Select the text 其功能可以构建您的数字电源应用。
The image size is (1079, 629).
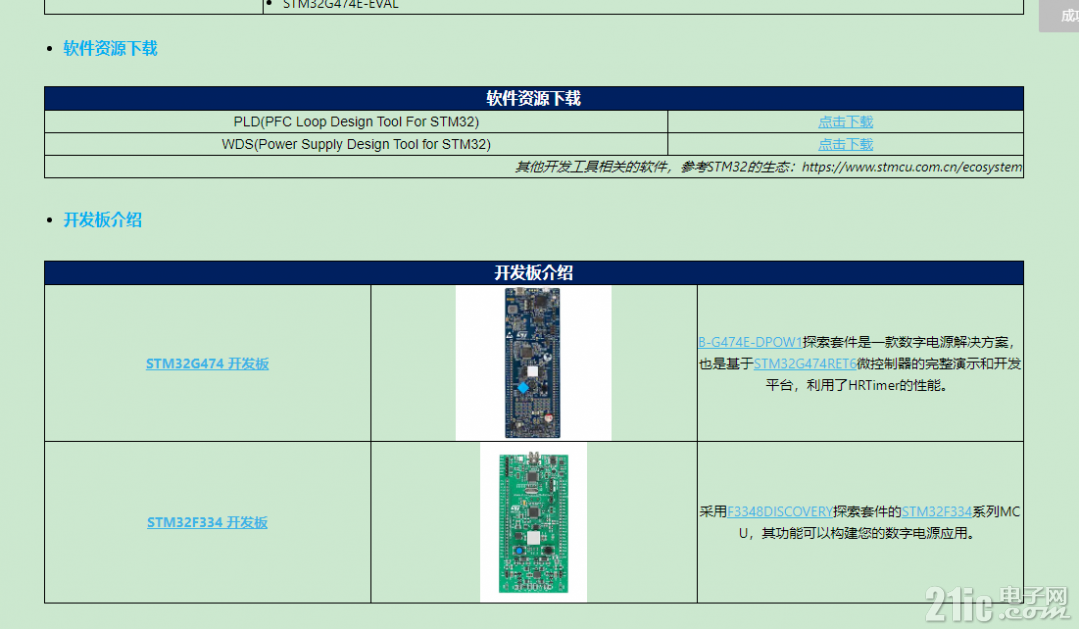tap(868, 533)
